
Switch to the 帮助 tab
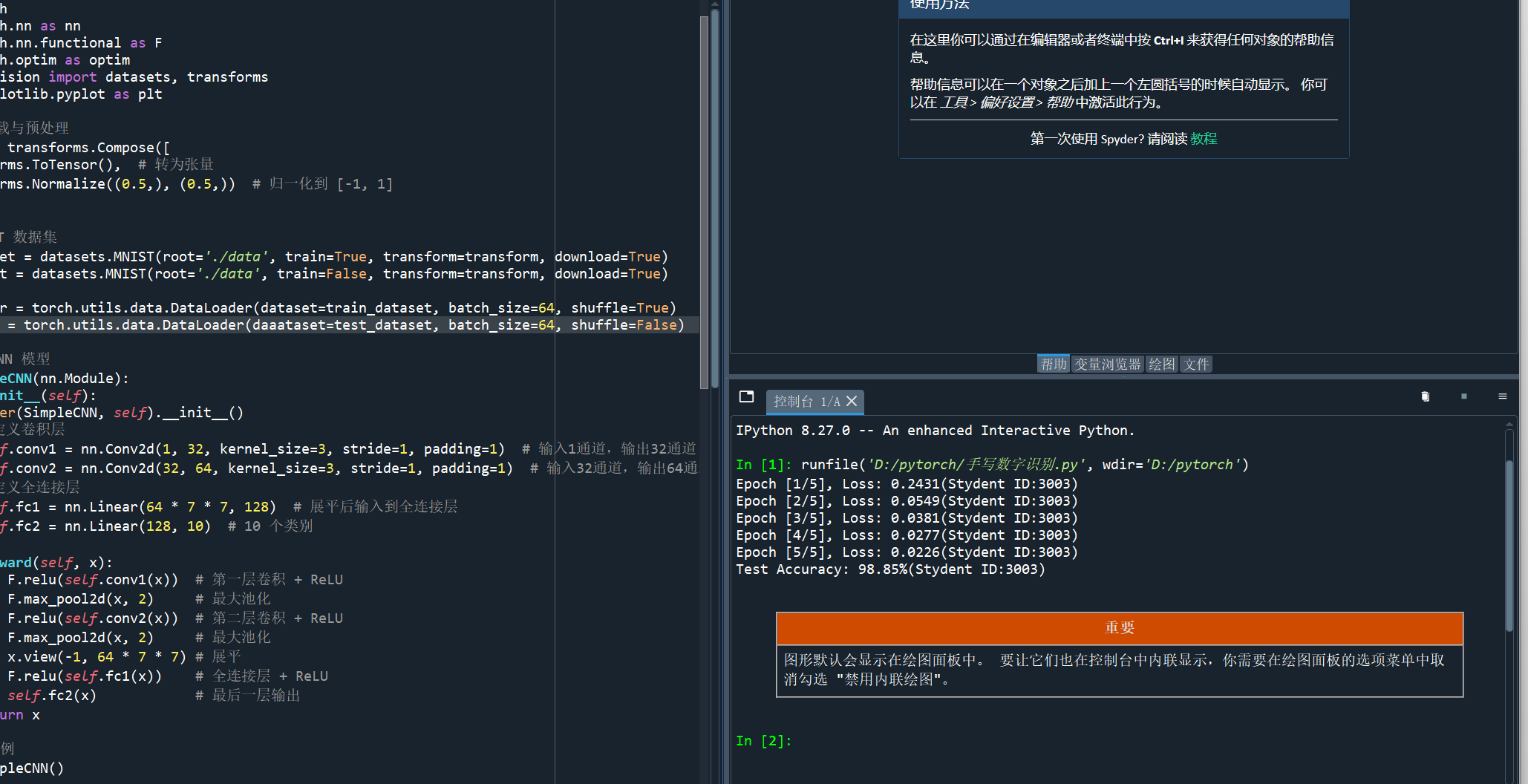point(1054,364)
